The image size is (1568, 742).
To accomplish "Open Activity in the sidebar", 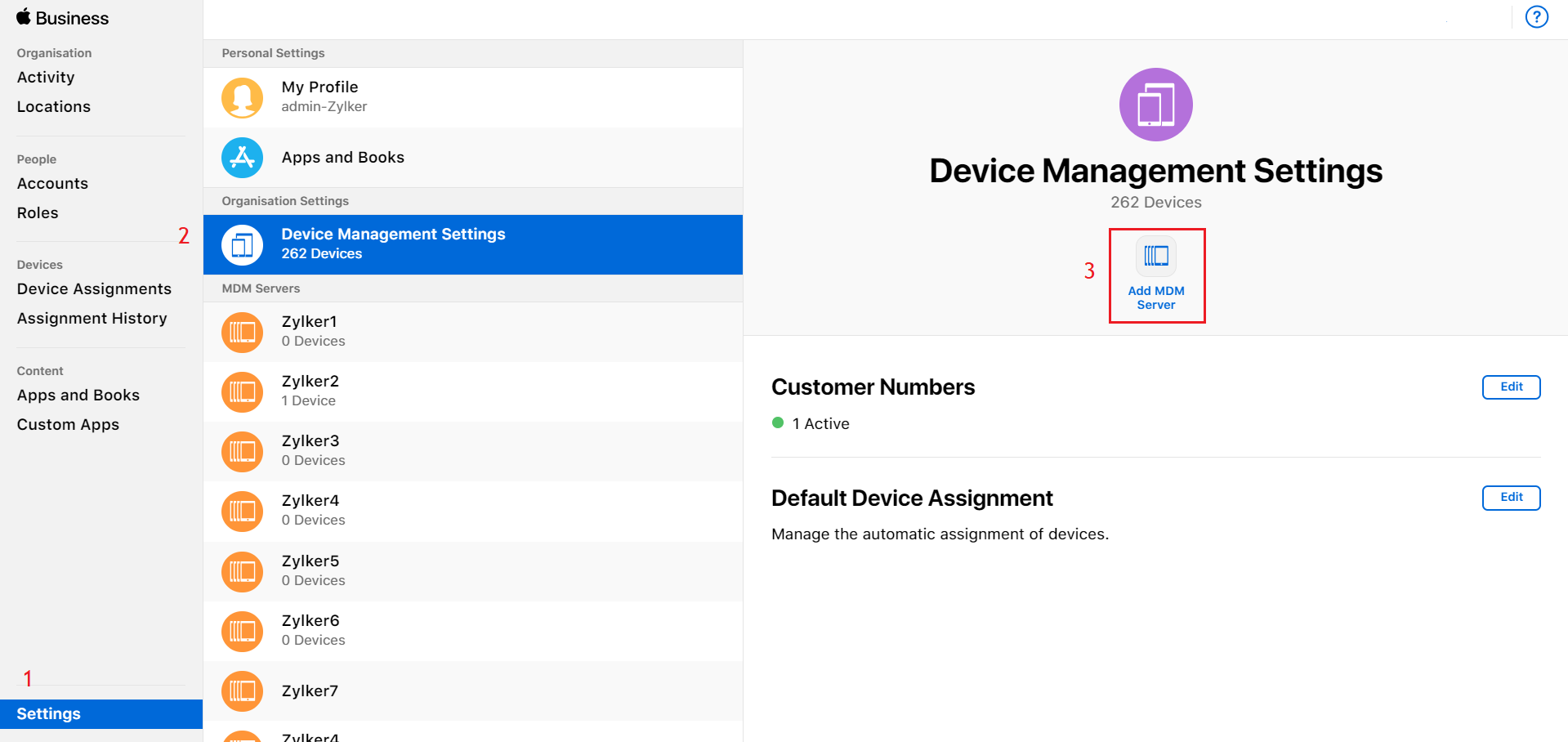I will tap(46, 77).
